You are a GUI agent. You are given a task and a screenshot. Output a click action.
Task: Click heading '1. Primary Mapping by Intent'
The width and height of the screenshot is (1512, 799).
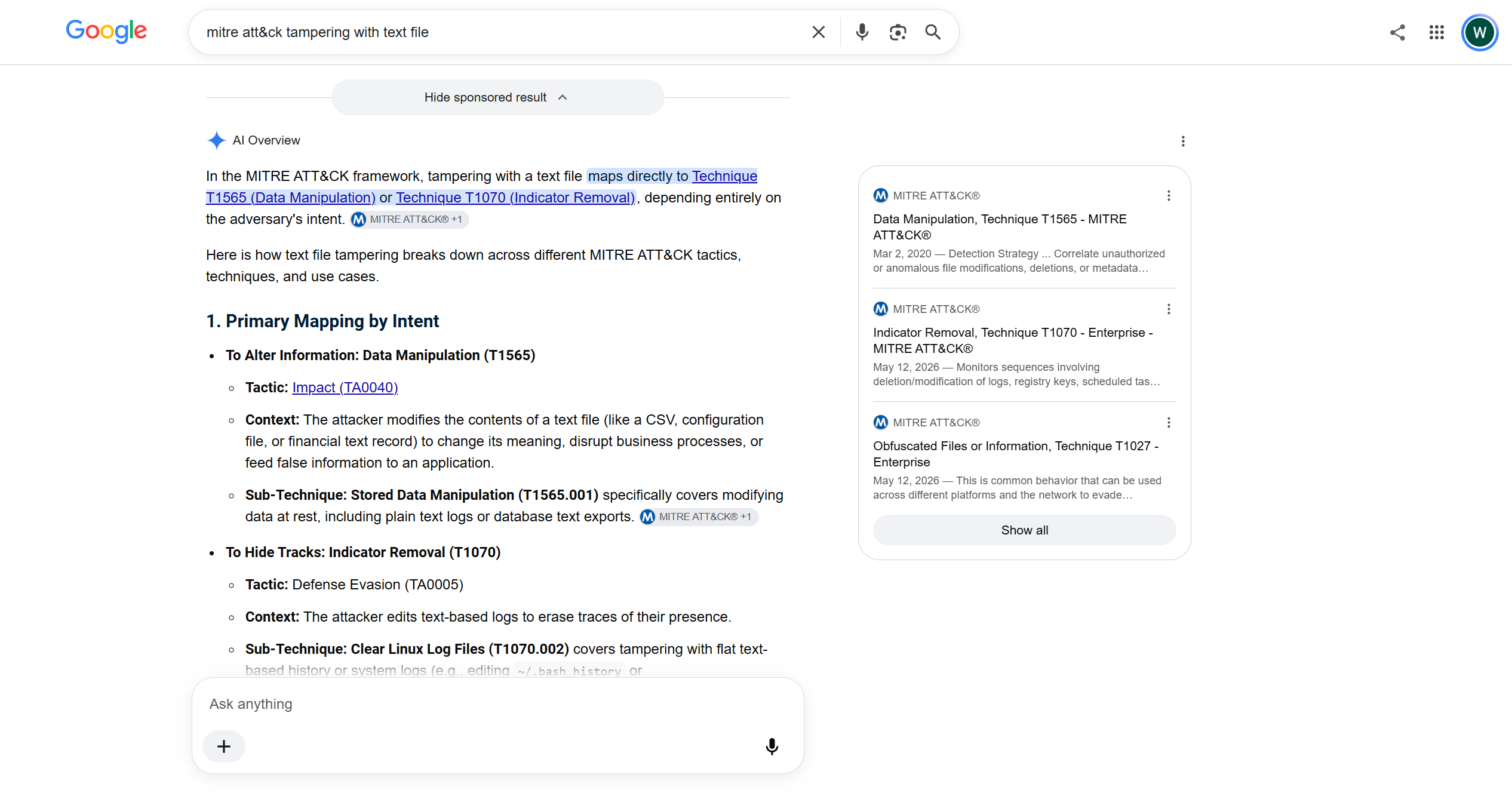tap(322, 321)
